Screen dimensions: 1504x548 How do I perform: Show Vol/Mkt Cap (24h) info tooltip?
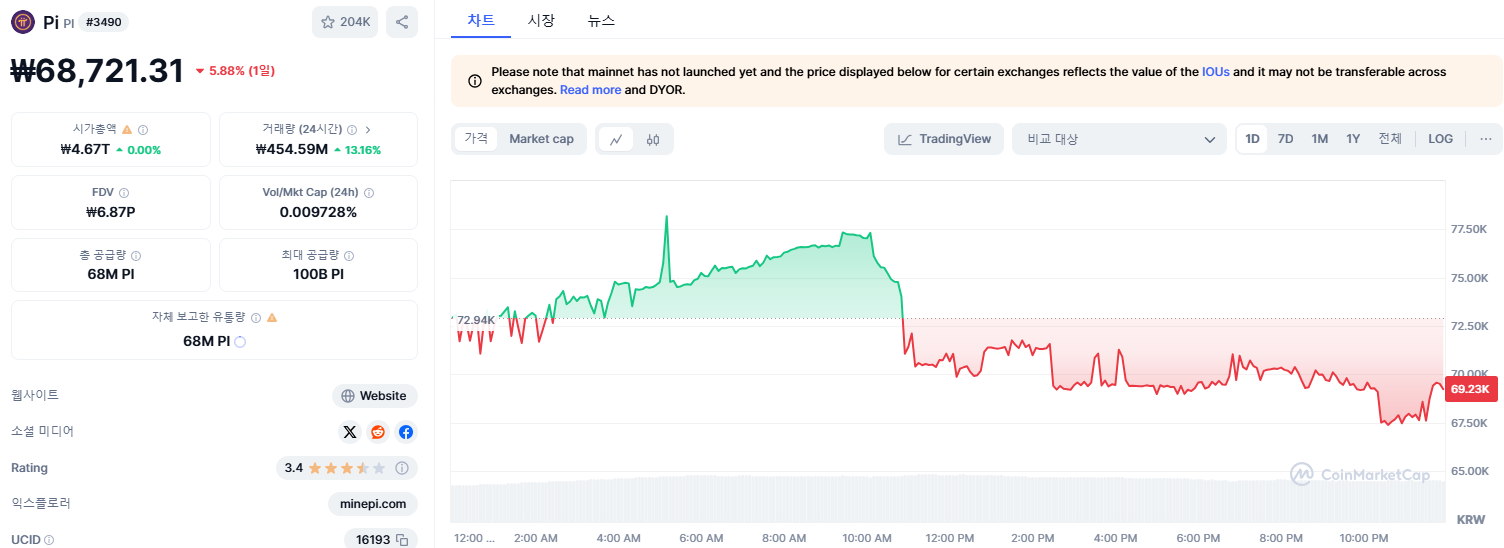click(369, 192)
